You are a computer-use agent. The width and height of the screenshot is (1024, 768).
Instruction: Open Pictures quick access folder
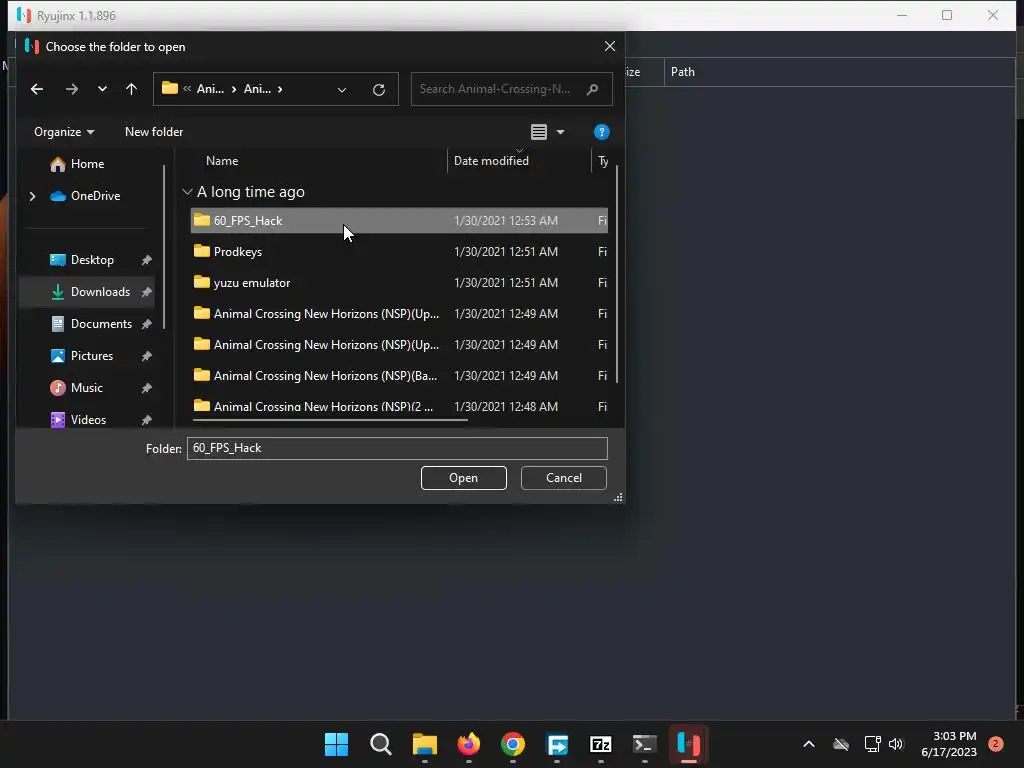(x=92, y=356)
